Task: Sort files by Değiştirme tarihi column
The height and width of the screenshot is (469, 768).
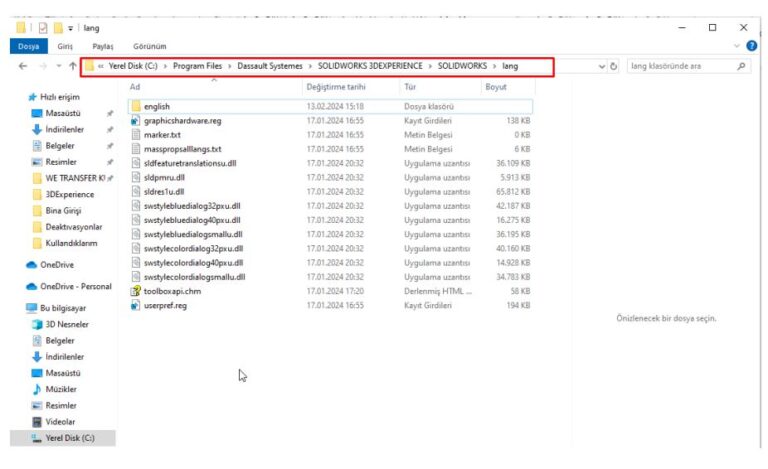Action: click(x=338, y=87)
